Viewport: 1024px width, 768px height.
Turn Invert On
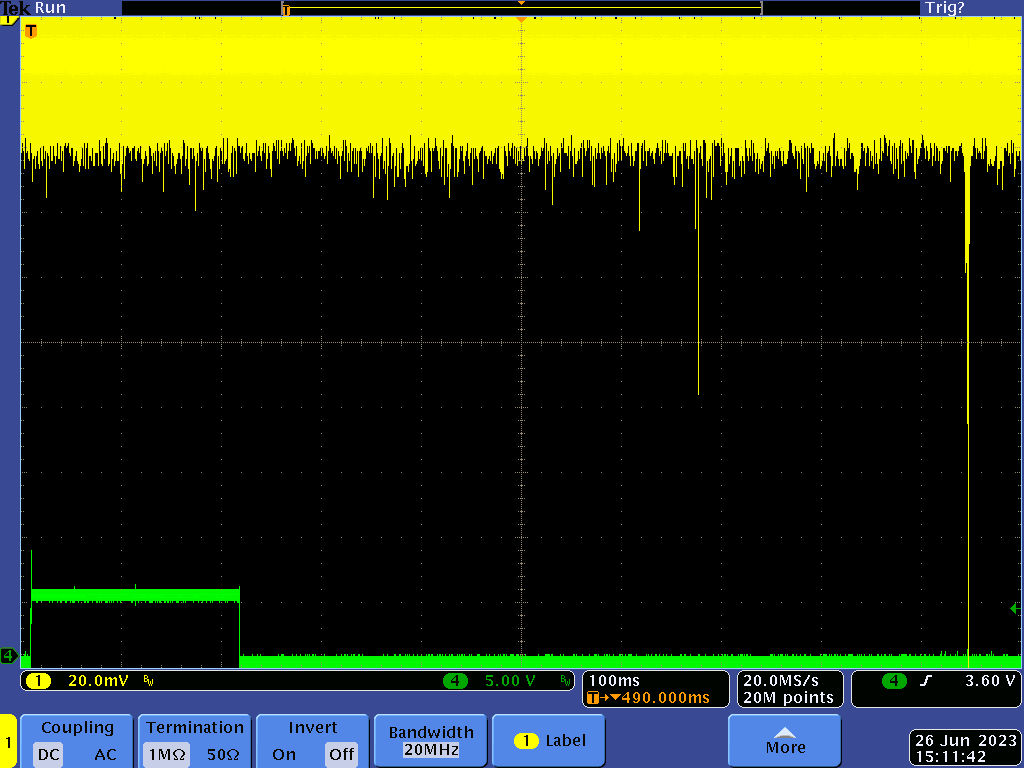284,754
